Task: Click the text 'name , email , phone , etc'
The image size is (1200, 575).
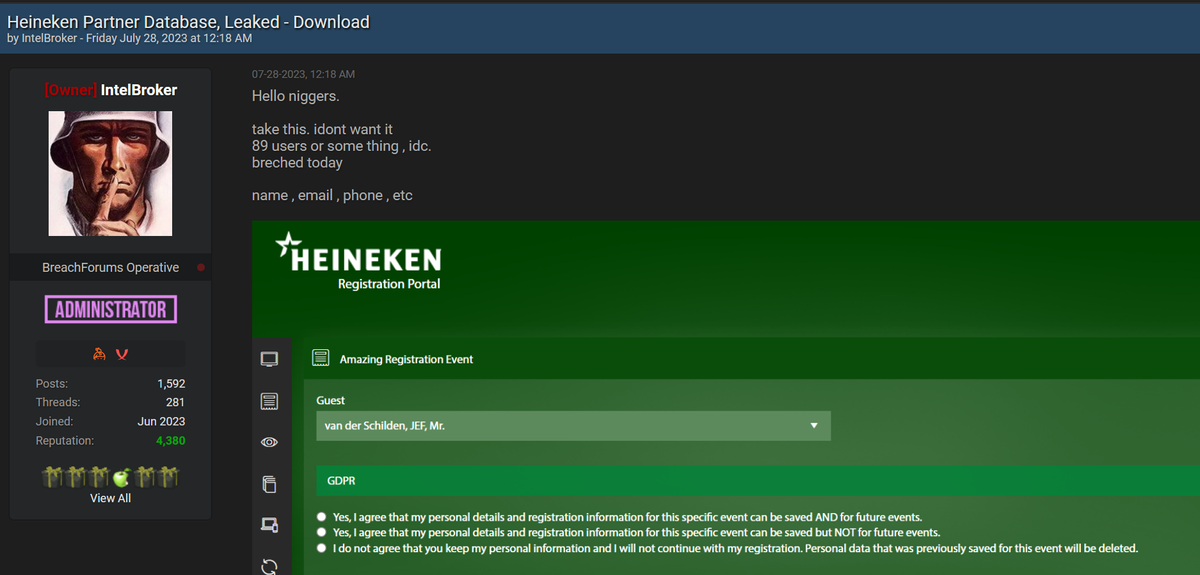Action: [332, 195]
